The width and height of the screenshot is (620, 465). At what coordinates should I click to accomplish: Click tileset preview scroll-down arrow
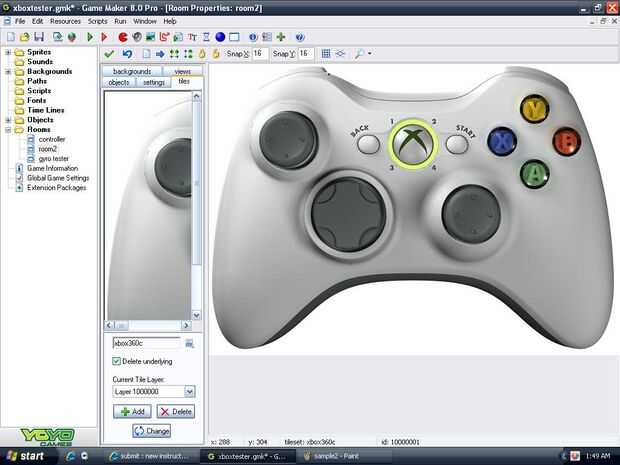tap(197, 315)
